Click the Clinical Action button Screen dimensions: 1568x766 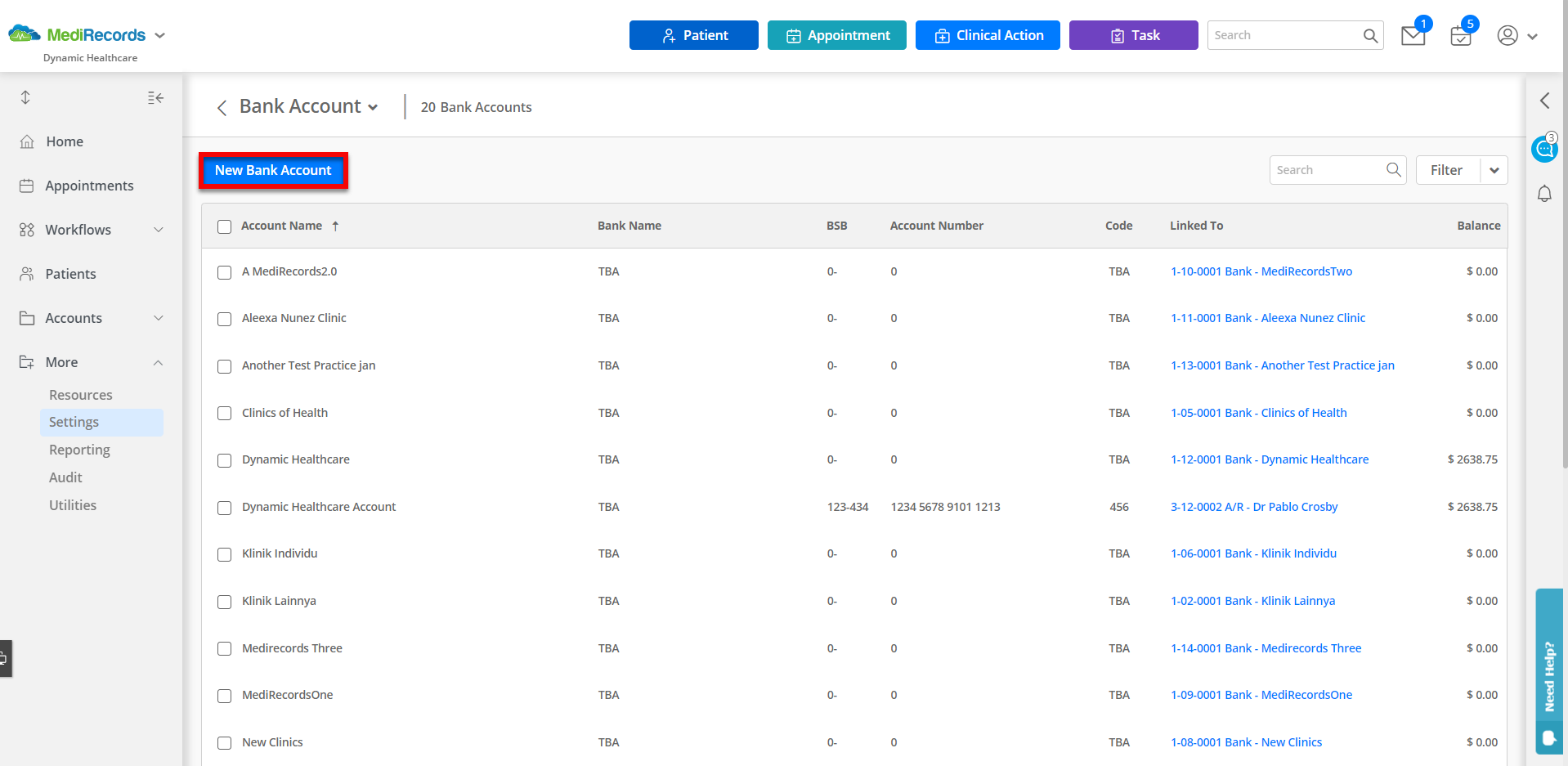coord(988,35)
